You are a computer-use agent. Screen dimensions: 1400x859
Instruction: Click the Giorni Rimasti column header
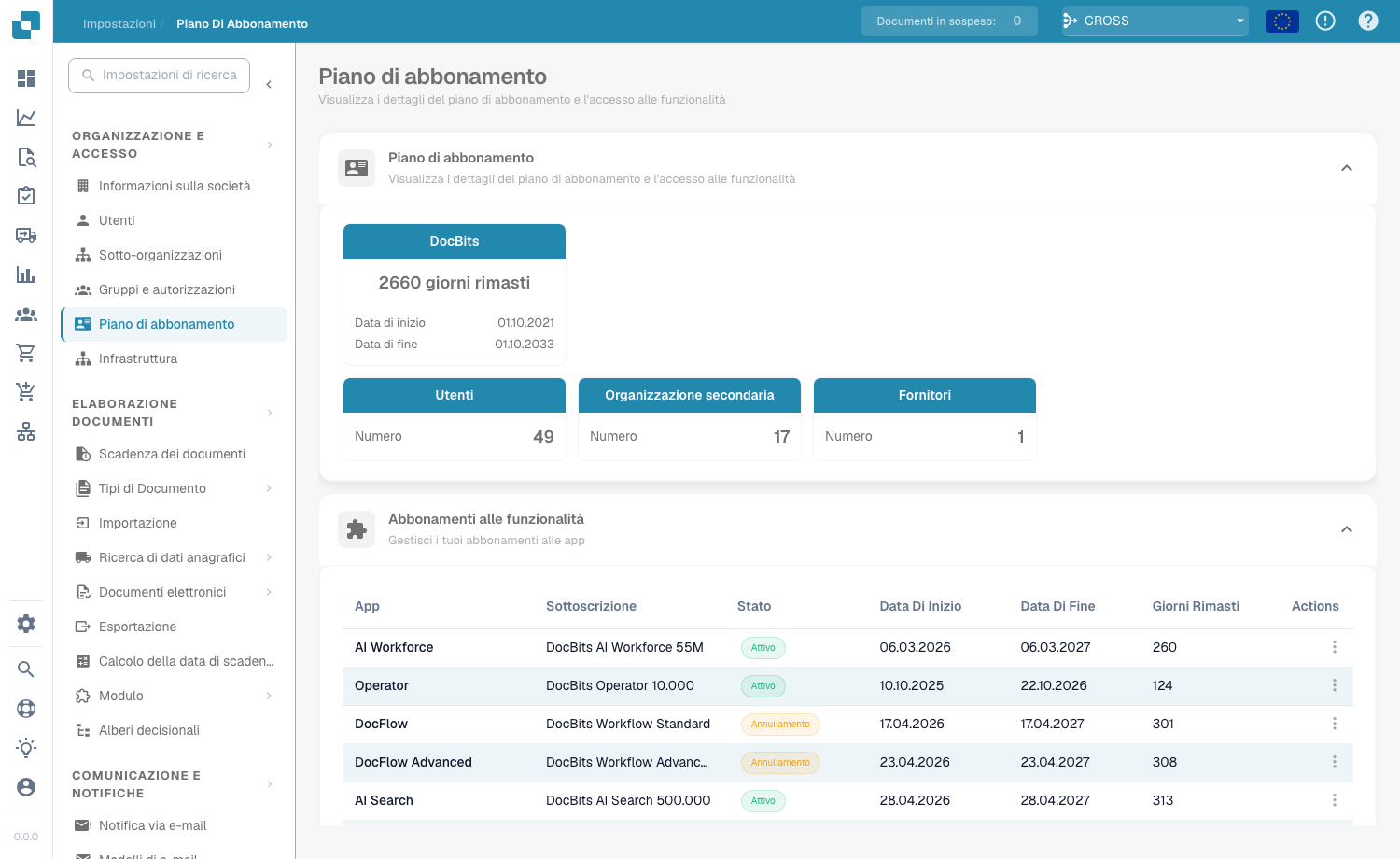point(1196,606)
